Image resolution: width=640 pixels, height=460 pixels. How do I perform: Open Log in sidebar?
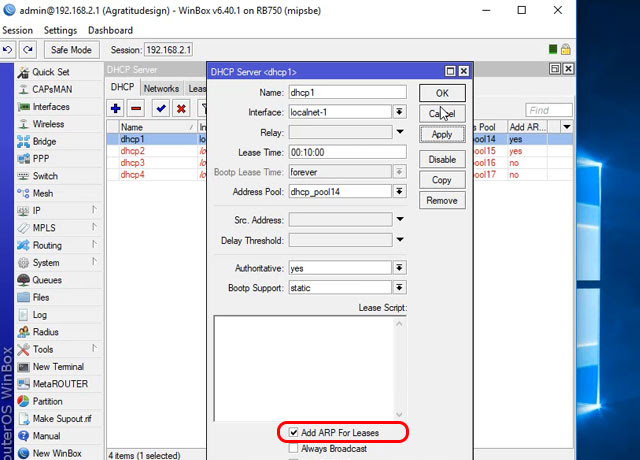pos(39,315)
